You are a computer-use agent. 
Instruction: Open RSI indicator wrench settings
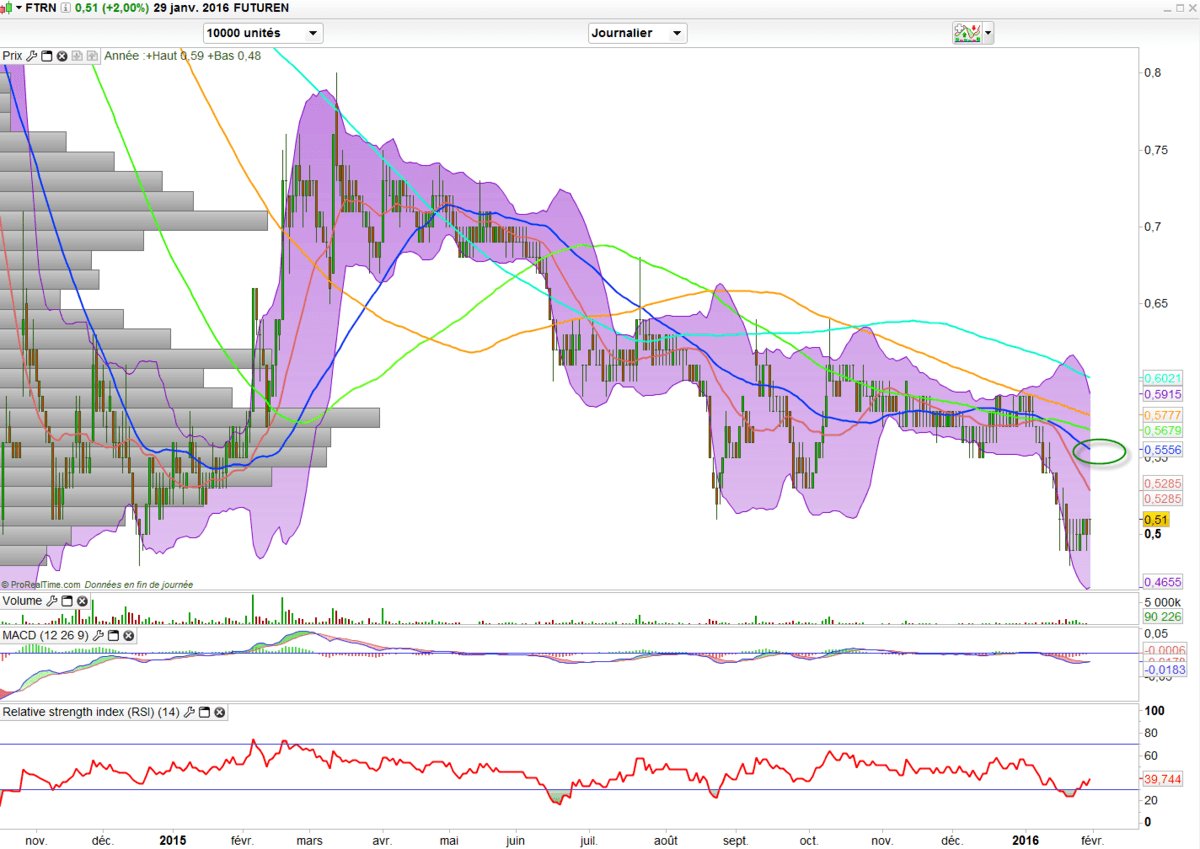point(189,712)
